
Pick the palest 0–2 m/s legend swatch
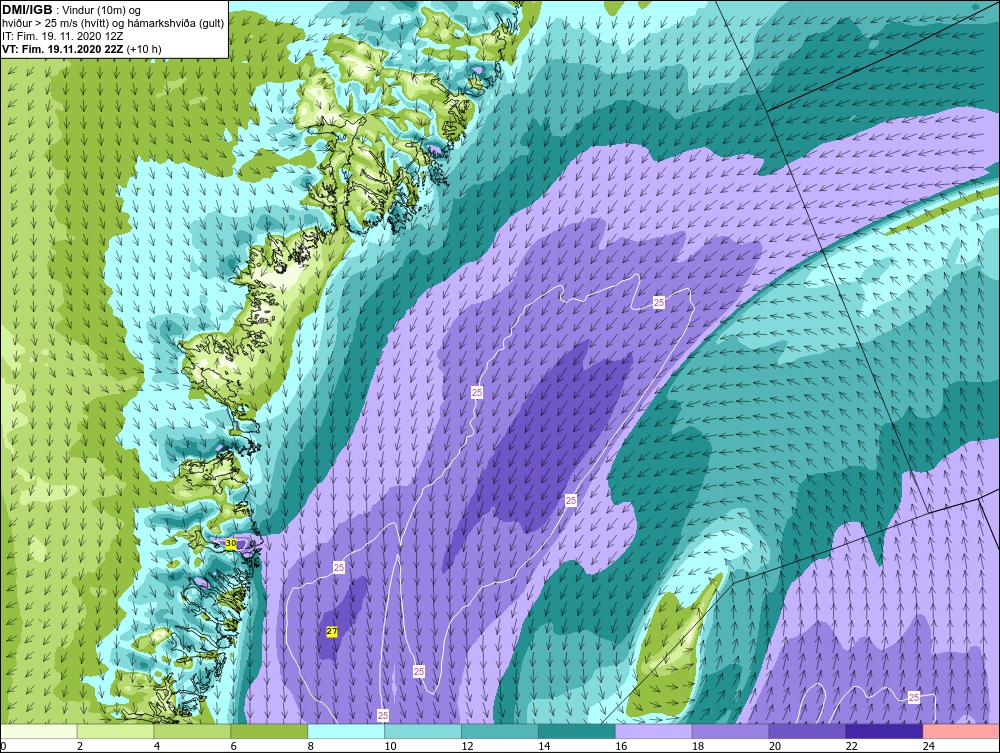click(x=38, y=731)
